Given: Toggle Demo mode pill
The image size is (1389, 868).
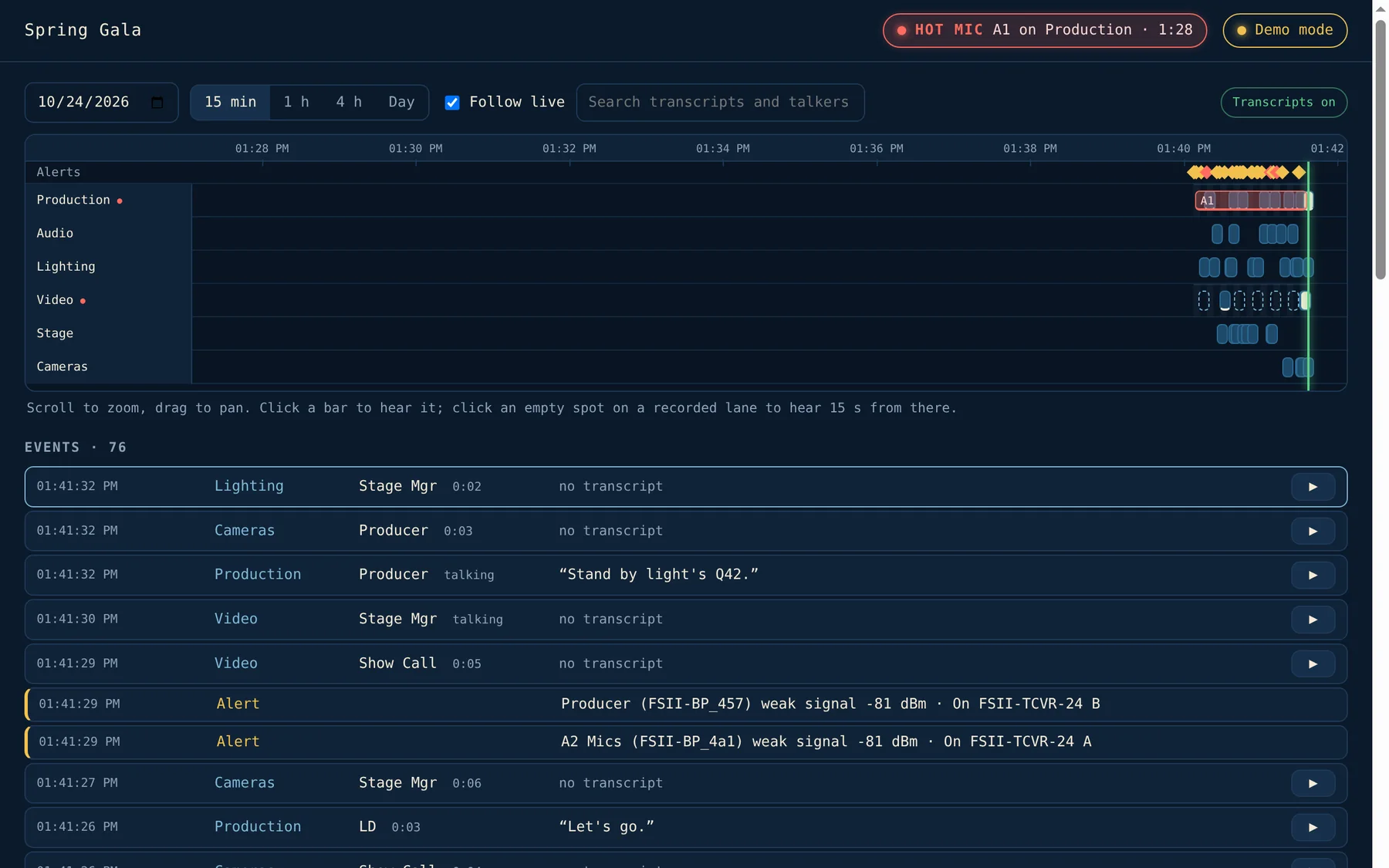Looking at the screenshot, I should click(x=1285, y=30).
